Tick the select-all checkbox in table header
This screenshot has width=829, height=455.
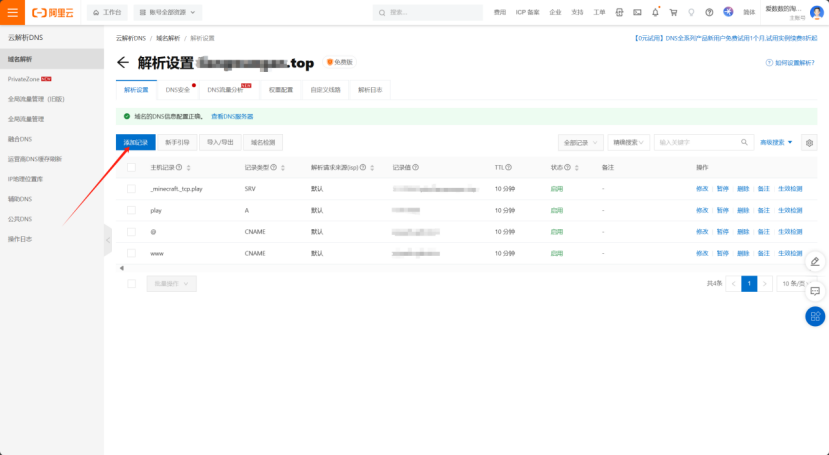pos(131,167)
